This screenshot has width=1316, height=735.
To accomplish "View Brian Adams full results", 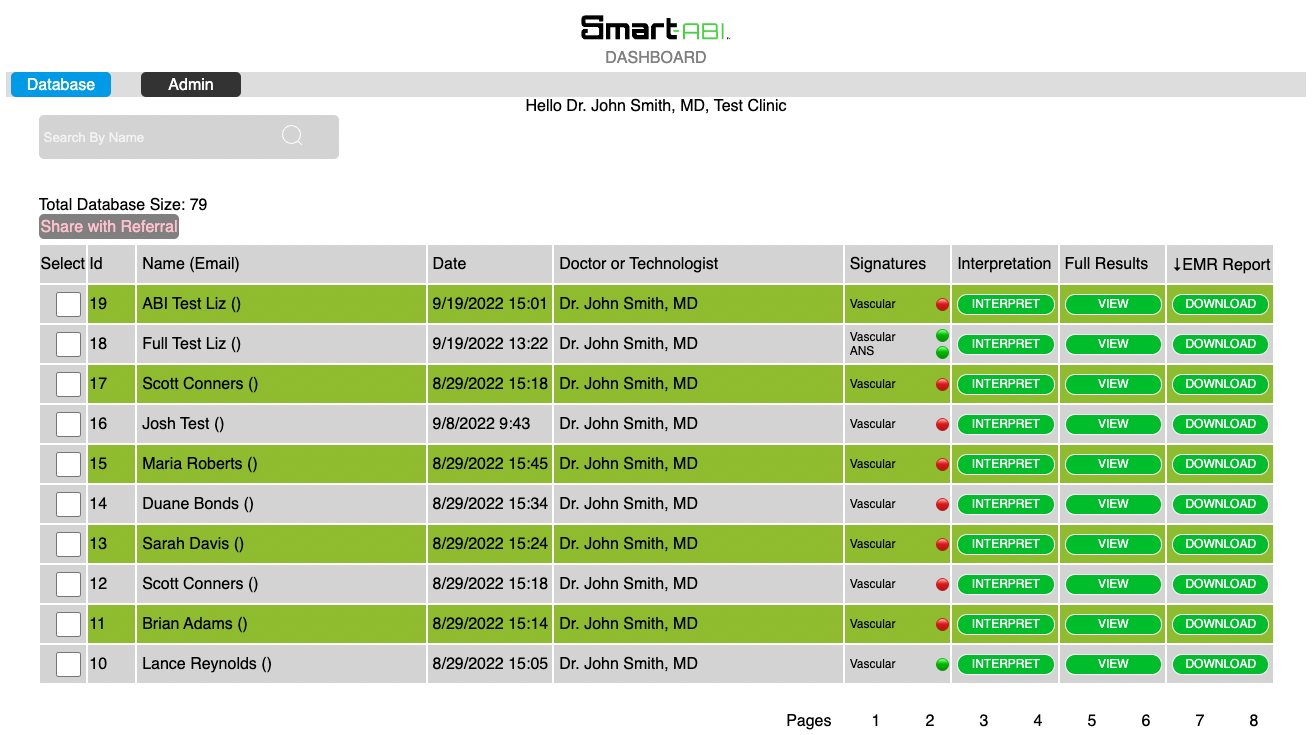I will pyautogui.click(x=1113, y=624).
